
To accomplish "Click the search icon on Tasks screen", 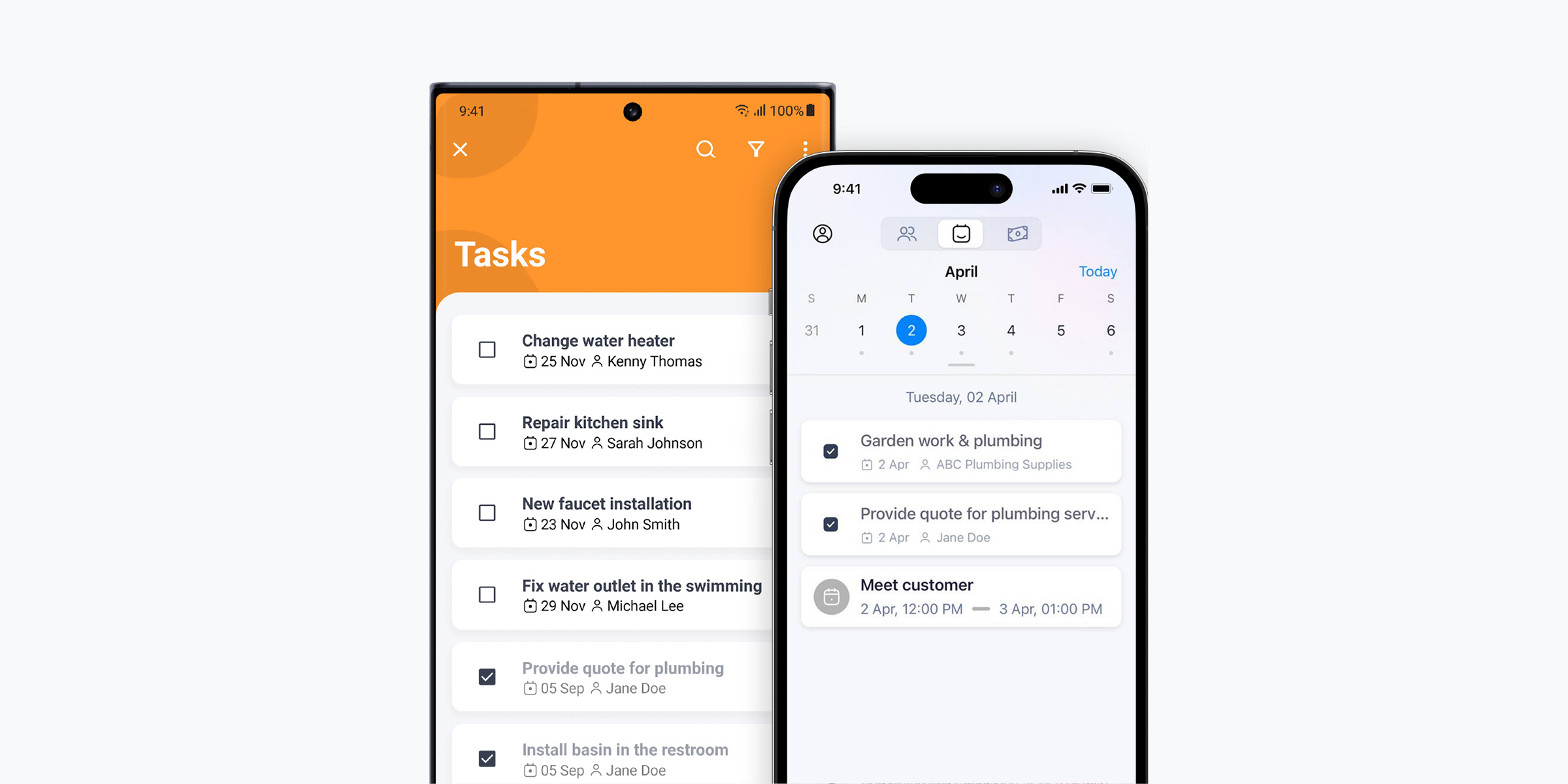I will pyautogui.click(x=706, y=149).
